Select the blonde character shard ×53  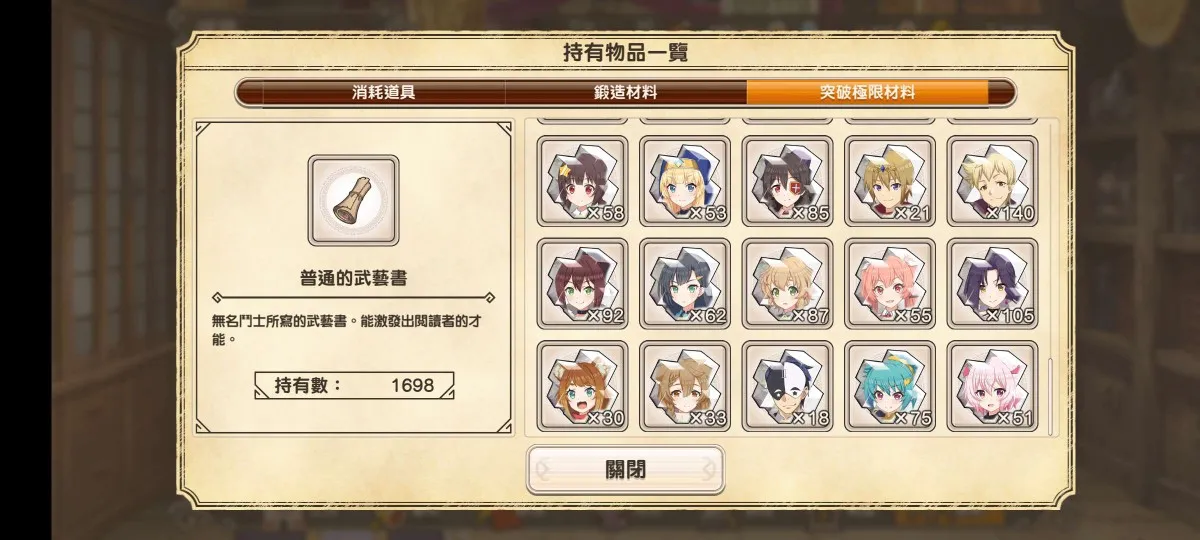click(685, 182)
